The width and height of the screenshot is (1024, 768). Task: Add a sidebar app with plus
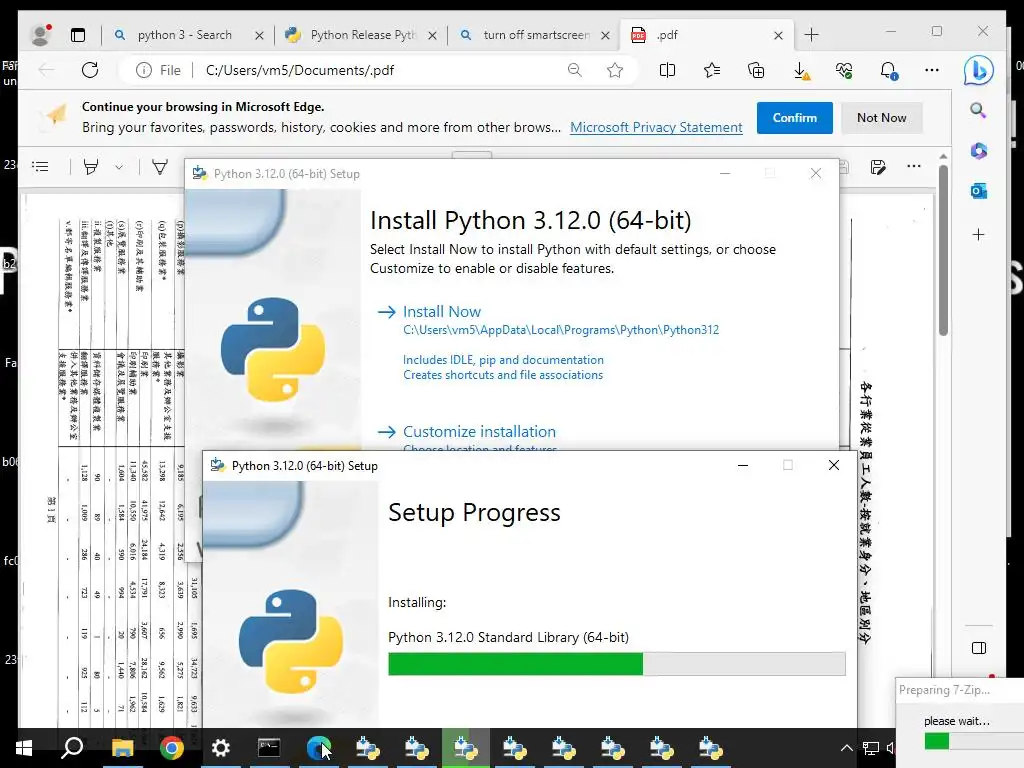tap(978, 234)
